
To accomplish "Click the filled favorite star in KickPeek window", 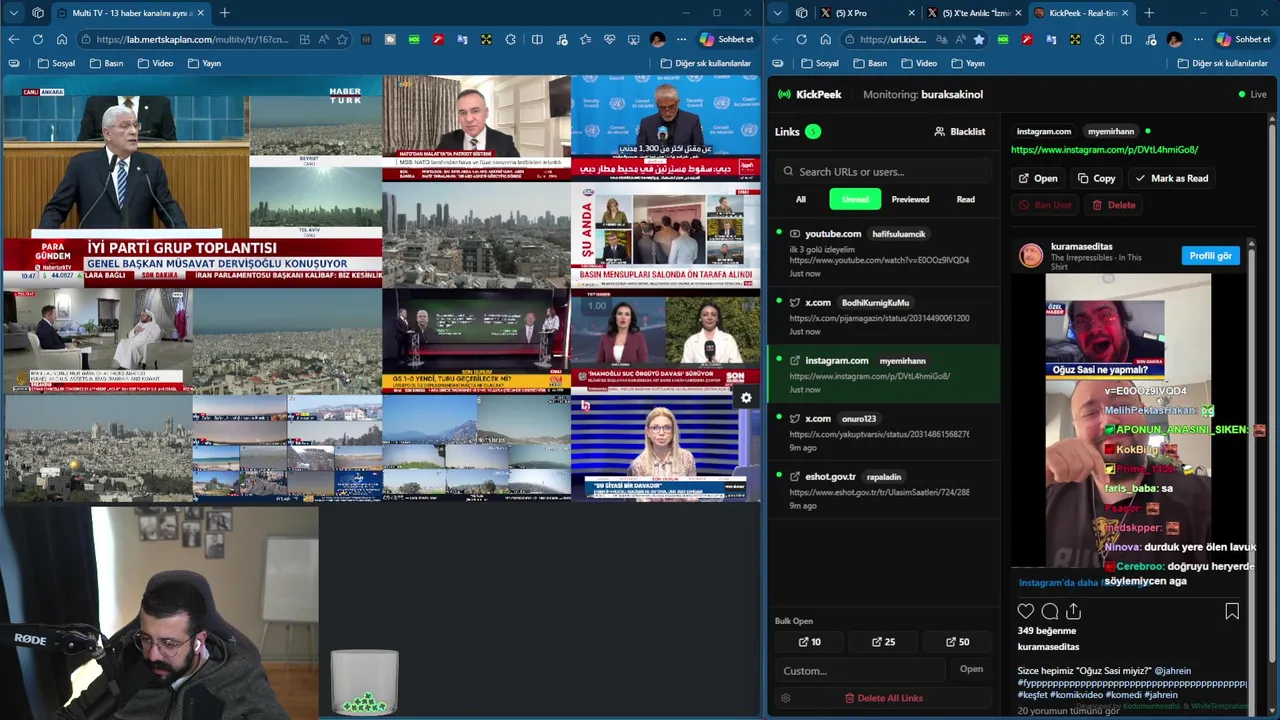I will point(978,39).
